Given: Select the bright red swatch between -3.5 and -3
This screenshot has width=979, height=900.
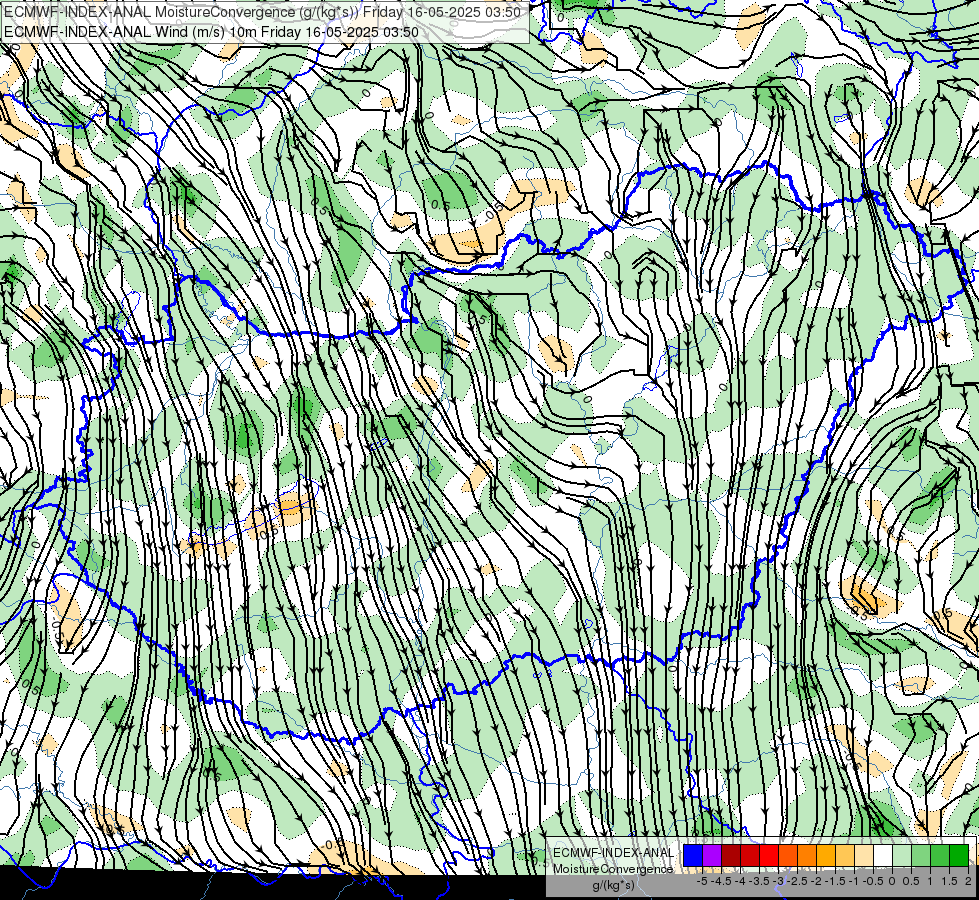Looking at the screenshot, I should click(769, 855).
